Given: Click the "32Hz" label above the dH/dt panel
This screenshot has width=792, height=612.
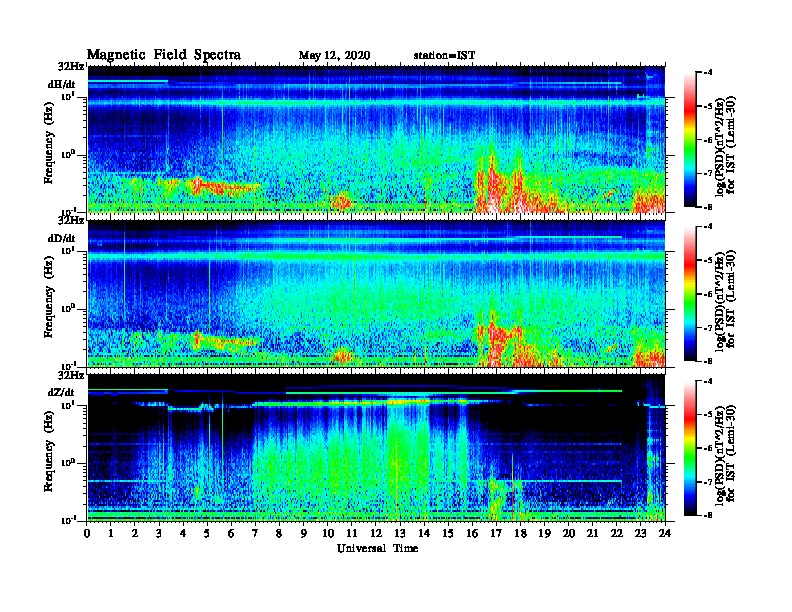Looking at the screenshot, I should click(x=71, y=66).
